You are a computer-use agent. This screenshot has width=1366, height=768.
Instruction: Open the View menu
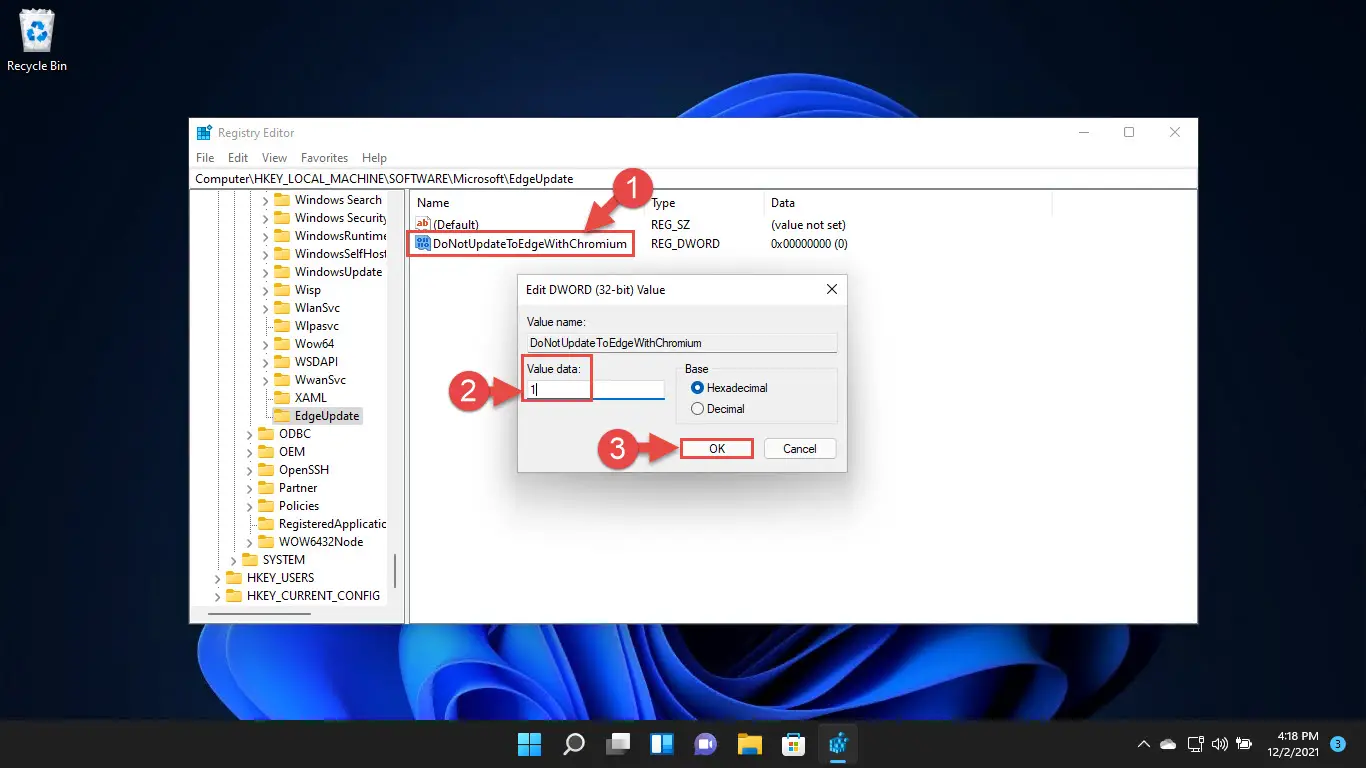(x=274, y=158)
